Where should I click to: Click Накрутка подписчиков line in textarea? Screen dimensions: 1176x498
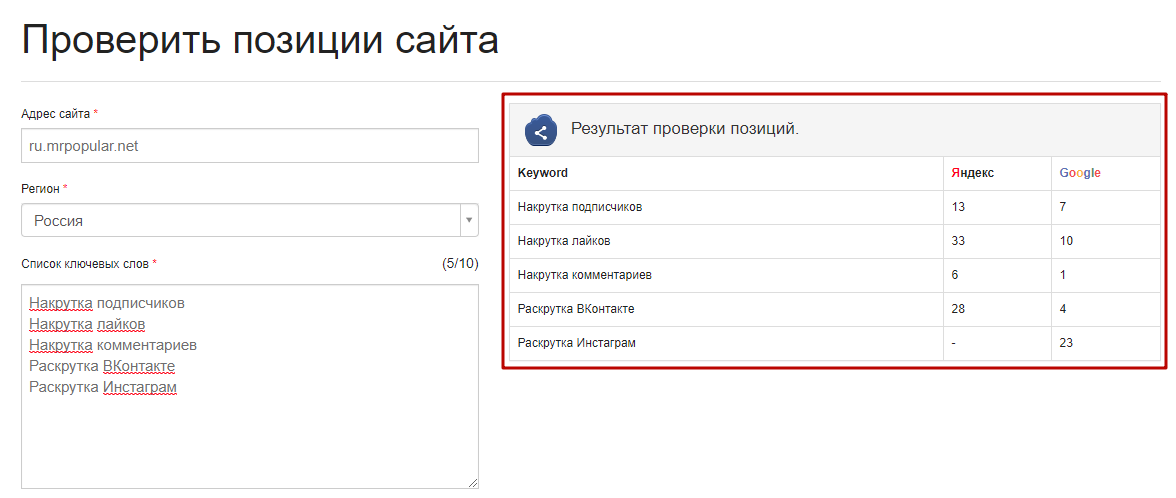click(x=107, y=303)
